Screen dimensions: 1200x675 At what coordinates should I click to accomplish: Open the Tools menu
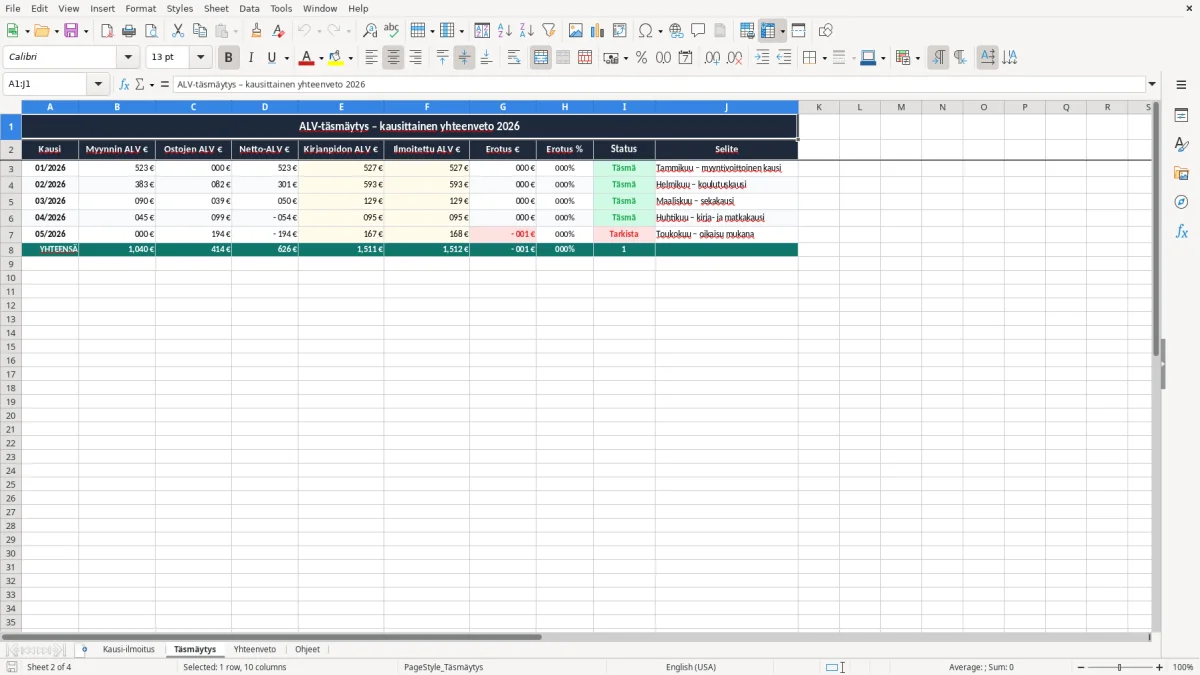(281, 8)
